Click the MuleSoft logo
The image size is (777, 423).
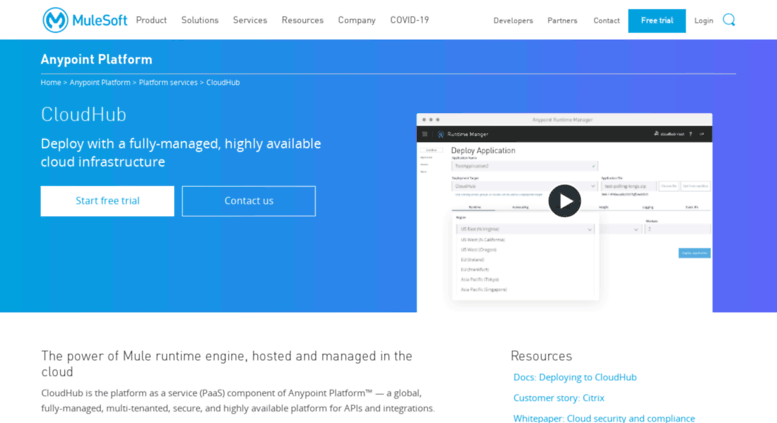(85, 20)
